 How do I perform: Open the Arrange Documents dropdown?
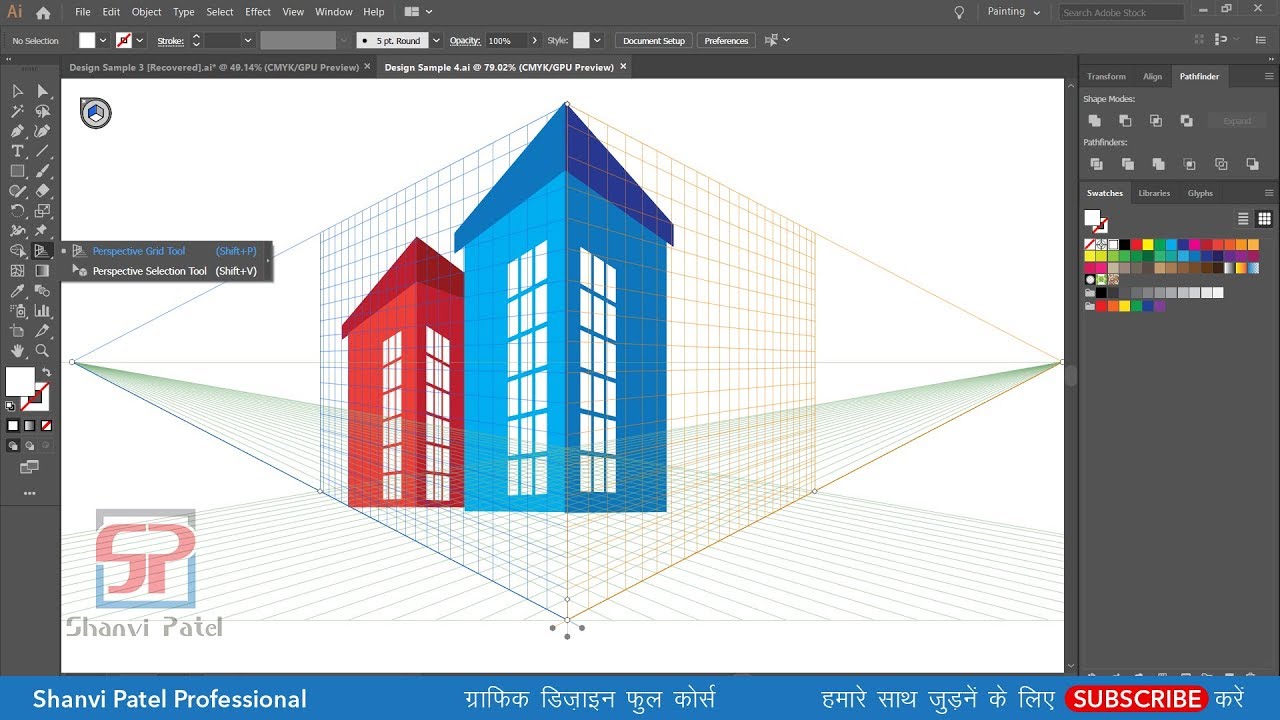418,12
